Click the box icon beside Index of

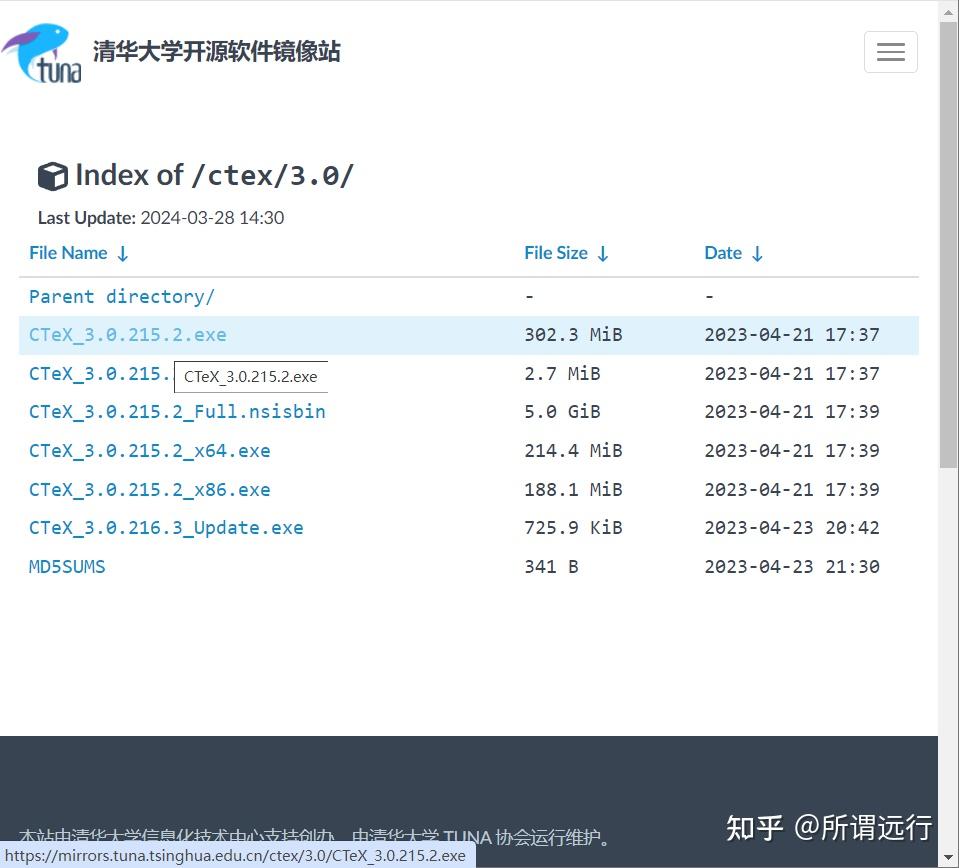53,176
